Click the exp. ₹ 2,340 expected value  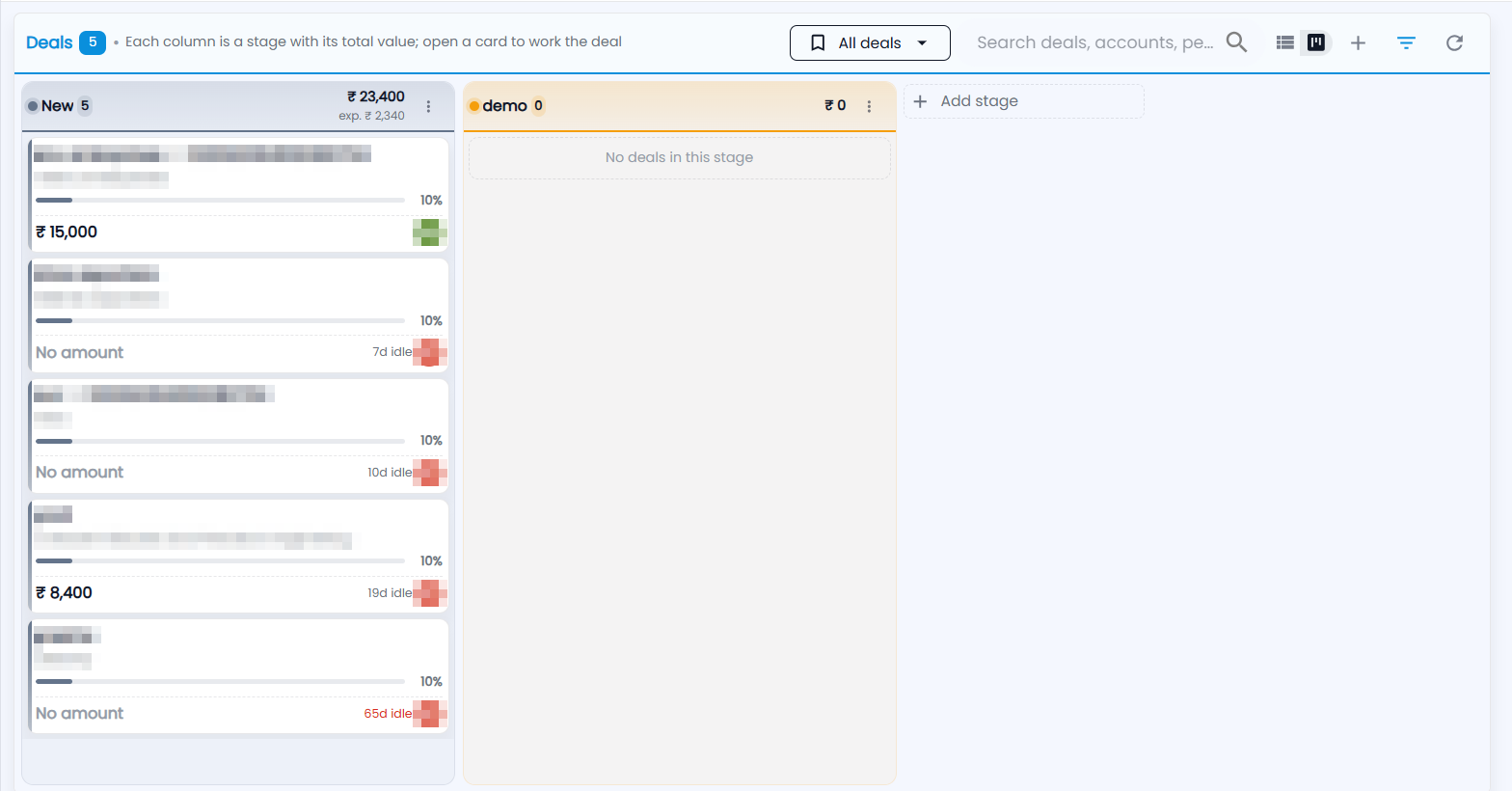pos(371,116)
